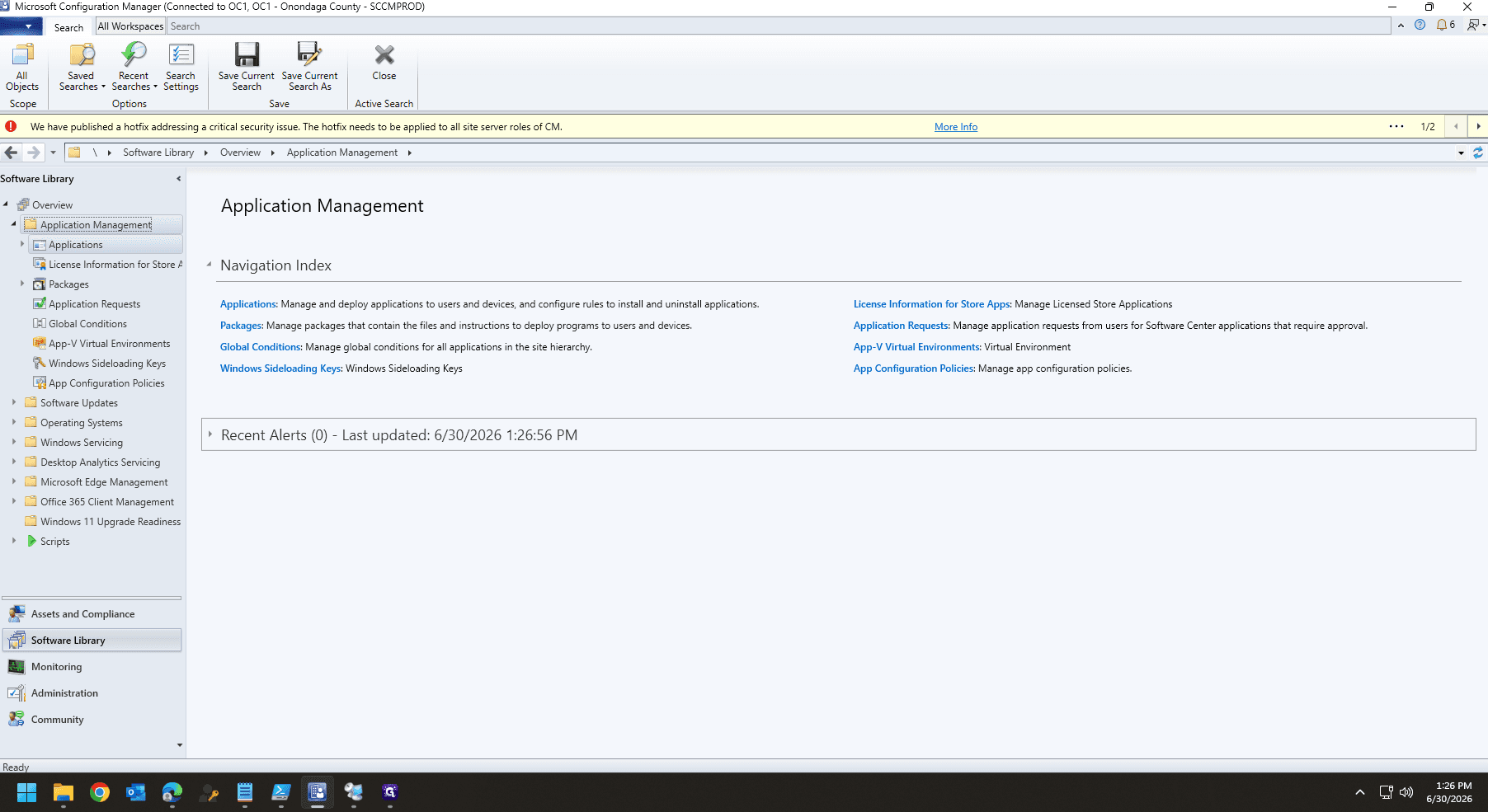1488x812 pixels.
Task: Select App-V Virtual Environments node
Action: [101, 344]
